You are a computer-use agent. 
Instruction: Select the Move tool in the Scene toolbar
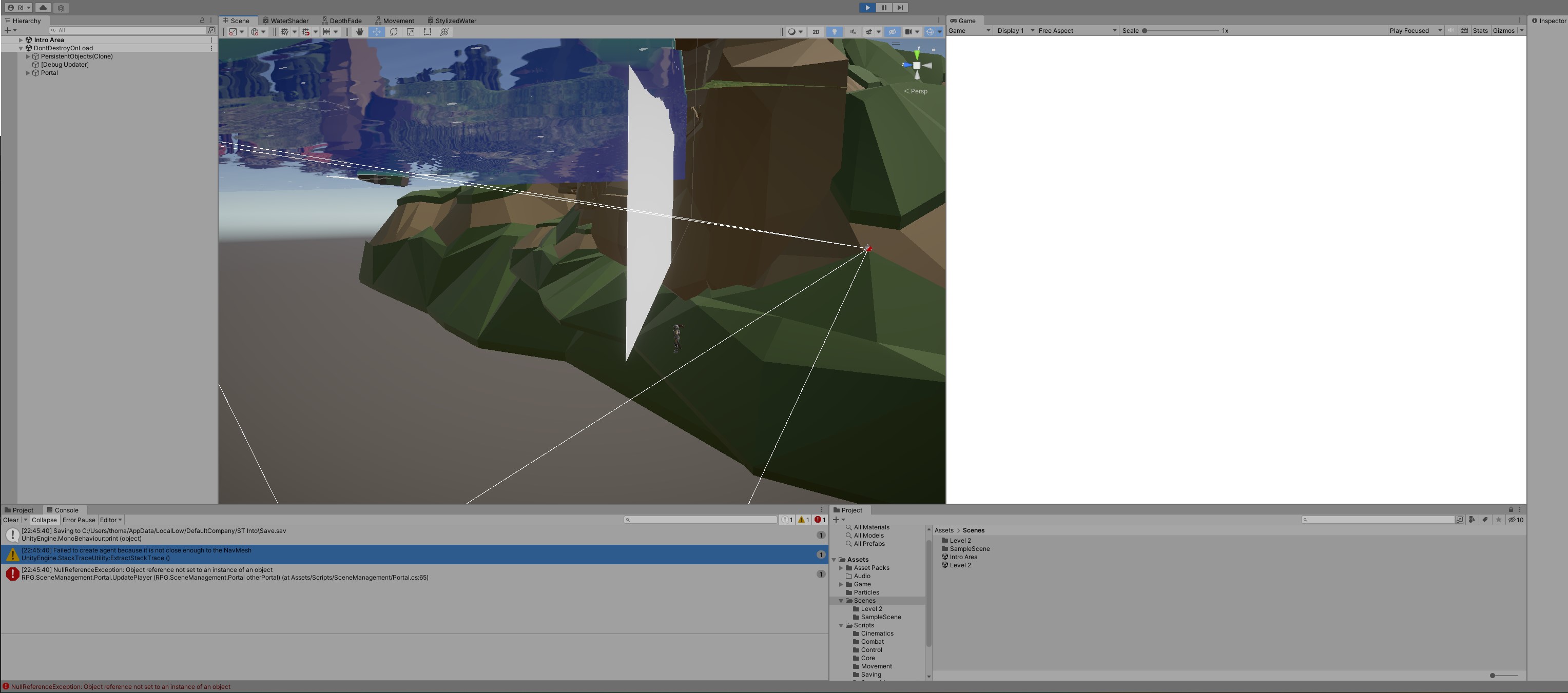coord(376,32)
